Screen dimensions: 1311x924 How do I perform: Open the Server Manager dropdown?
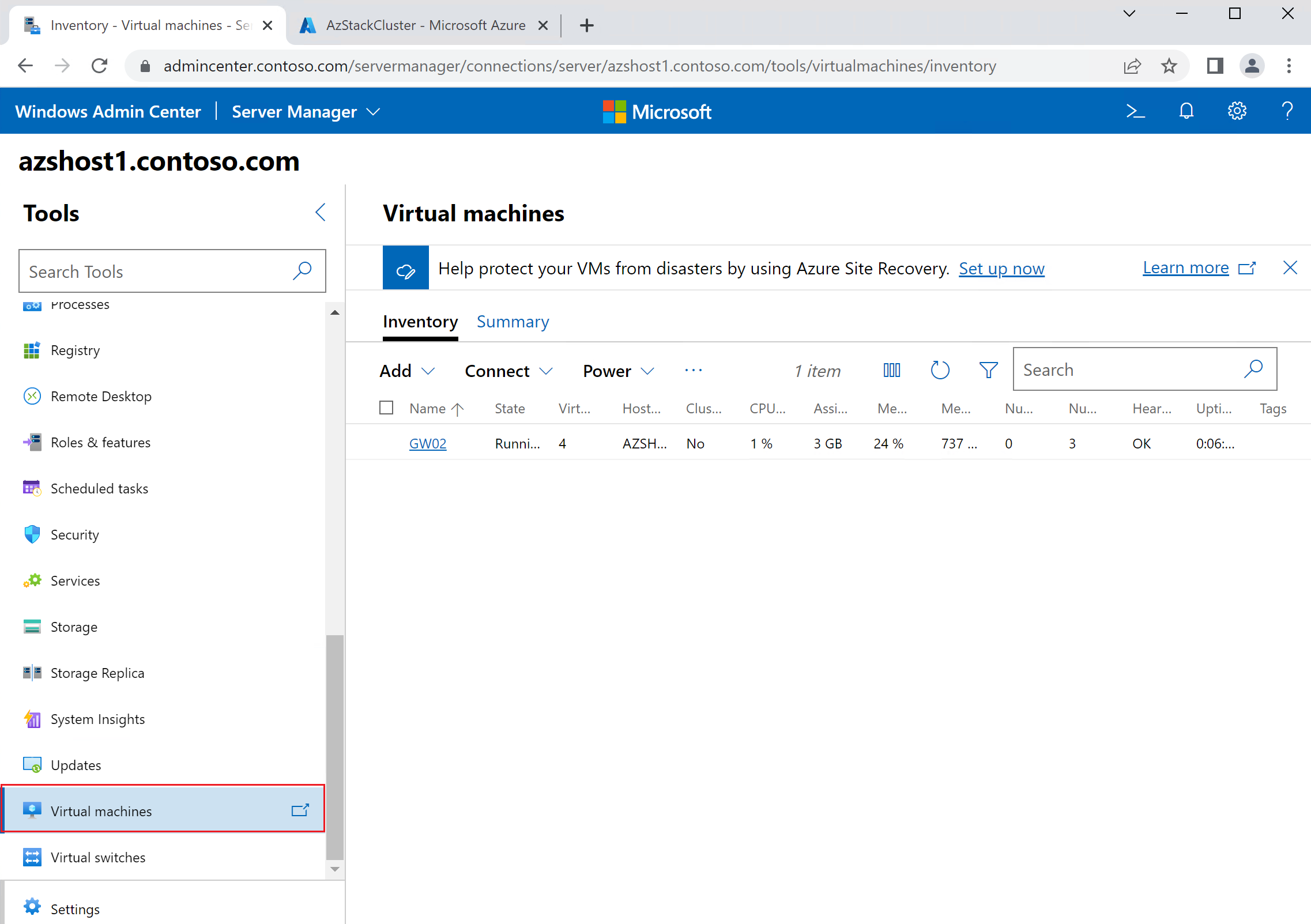306,111
